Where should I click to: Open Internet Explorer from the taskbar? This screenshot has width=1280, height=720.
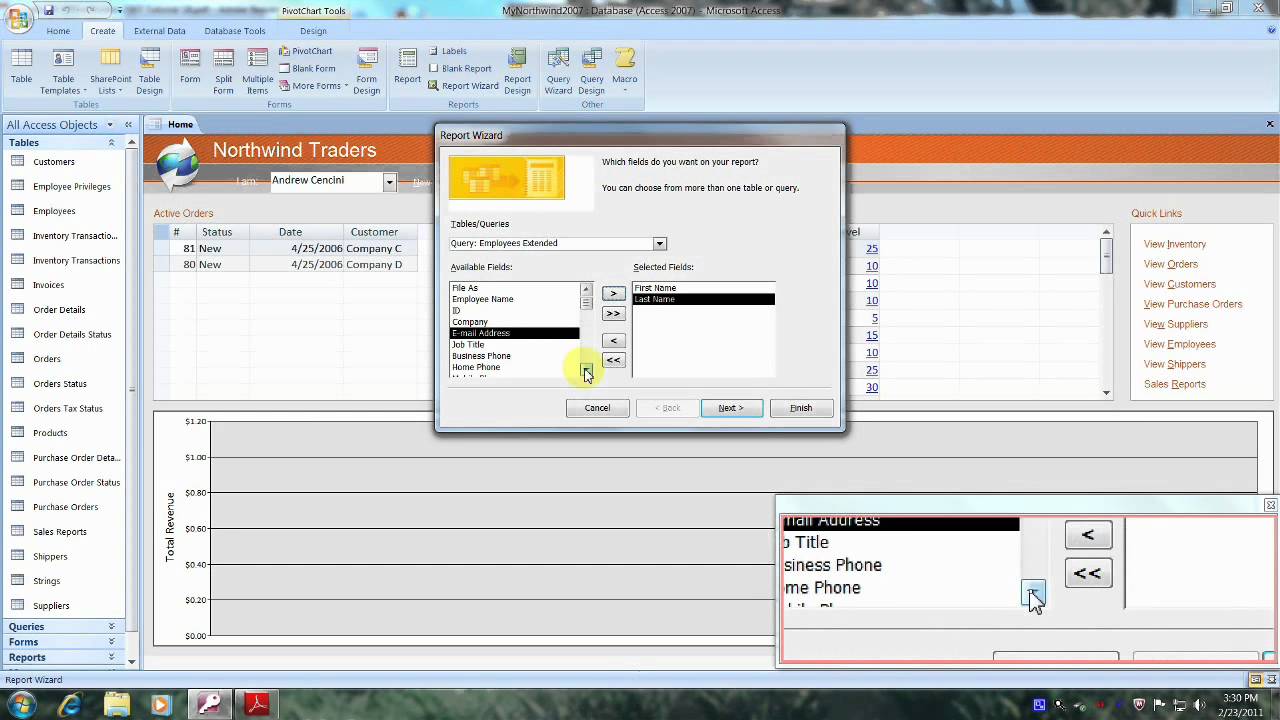pos(70,705)
